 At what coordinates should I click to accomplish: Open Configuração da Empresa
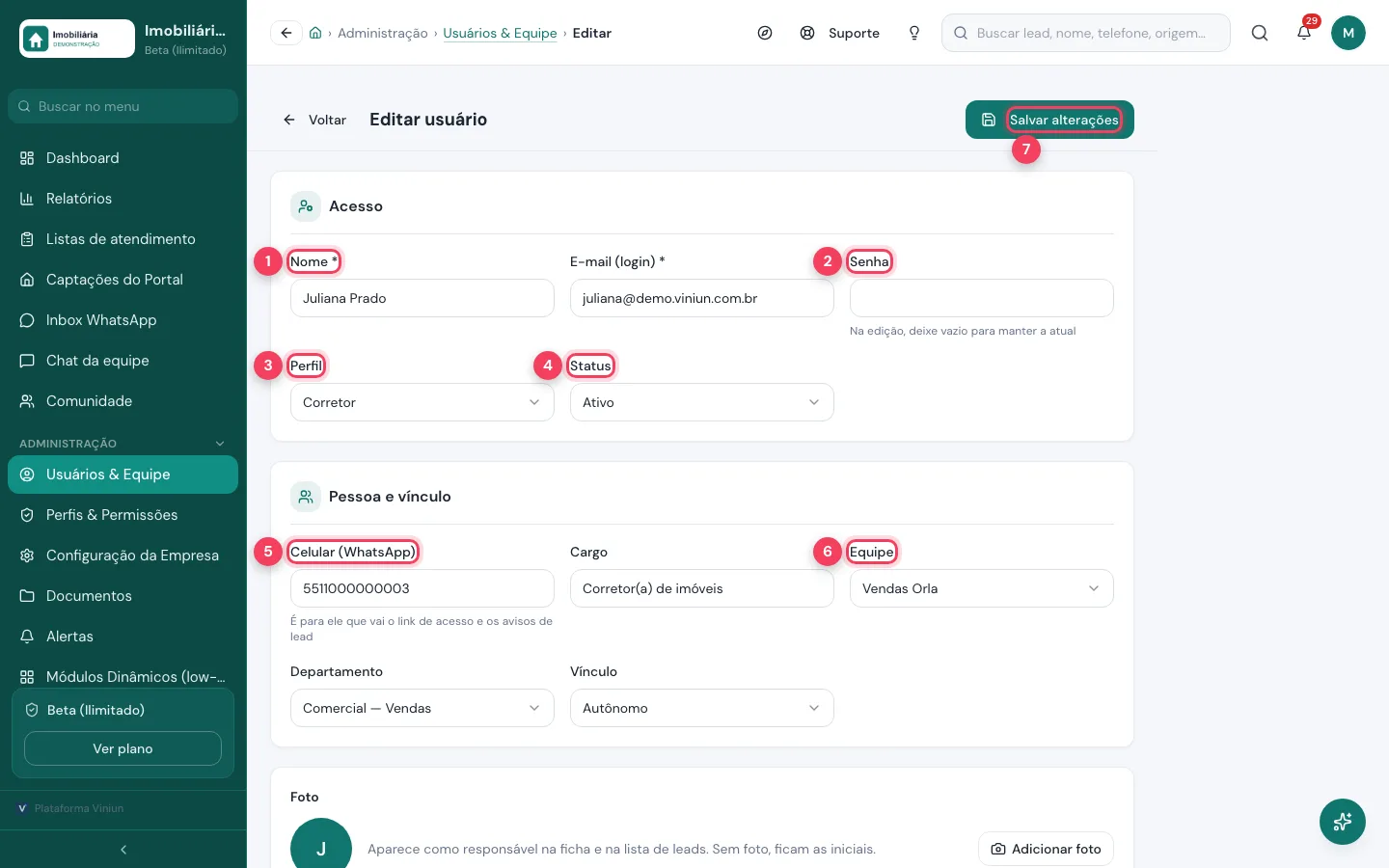(123, 556)
